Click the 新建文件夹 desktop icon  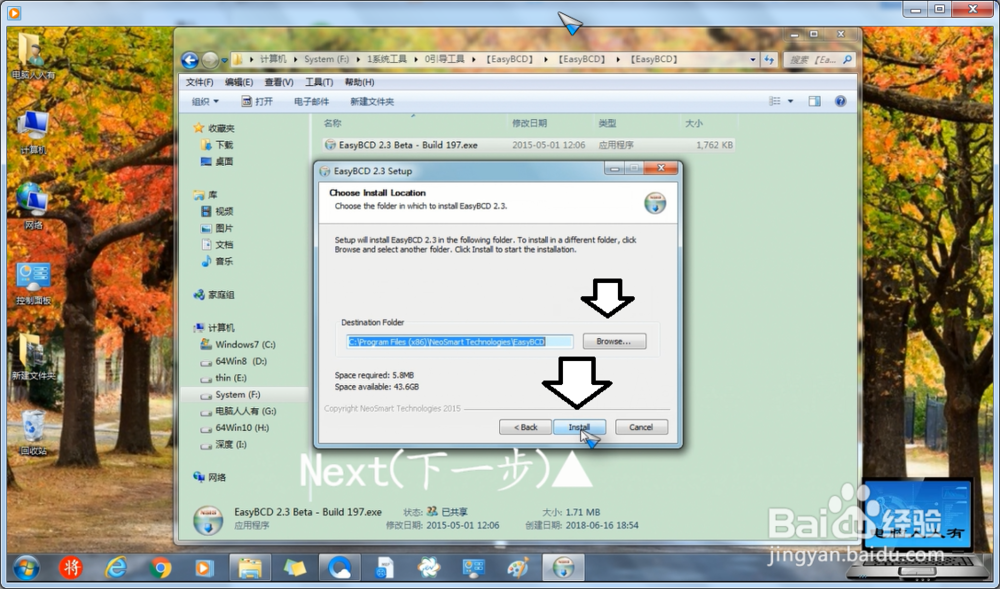tap(33, 357)
